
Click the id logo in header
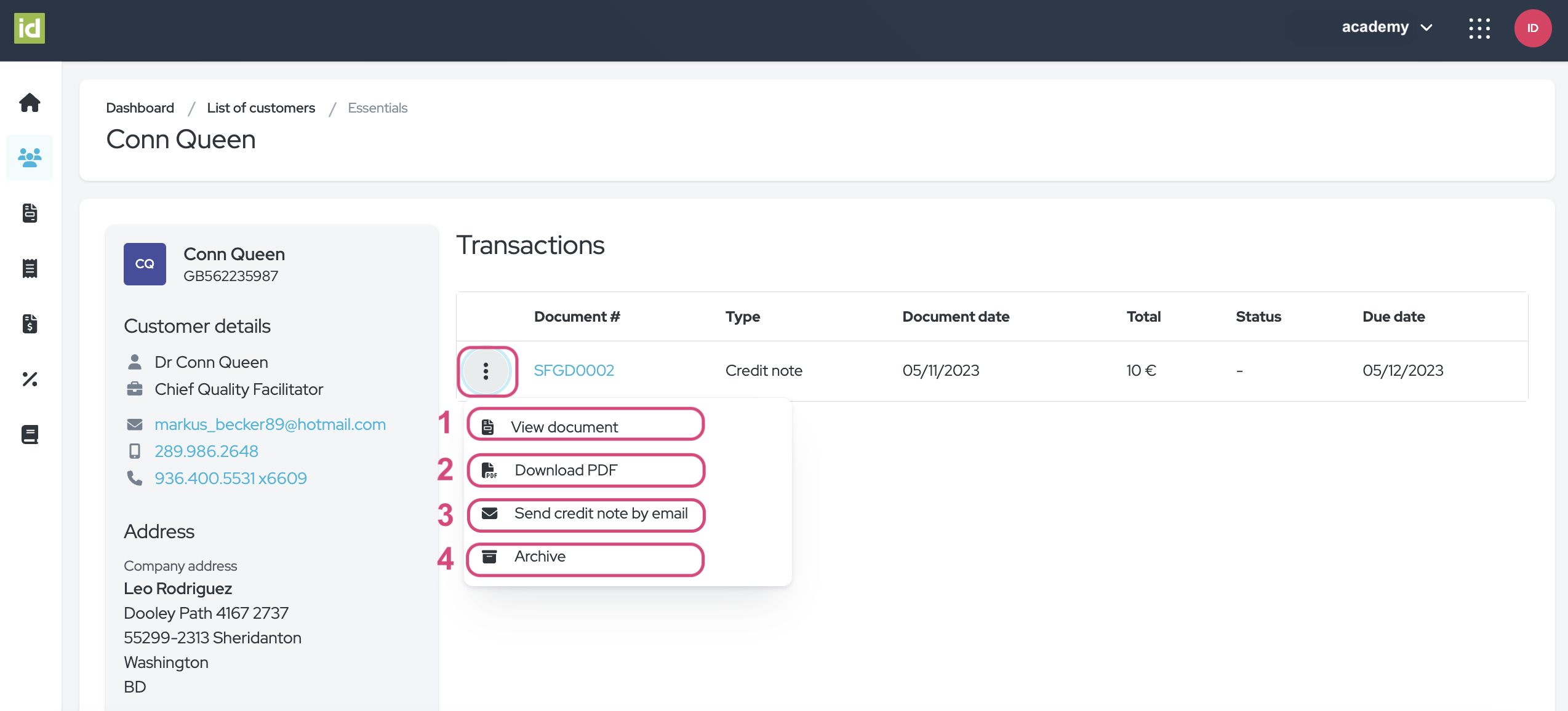[30, 28]
